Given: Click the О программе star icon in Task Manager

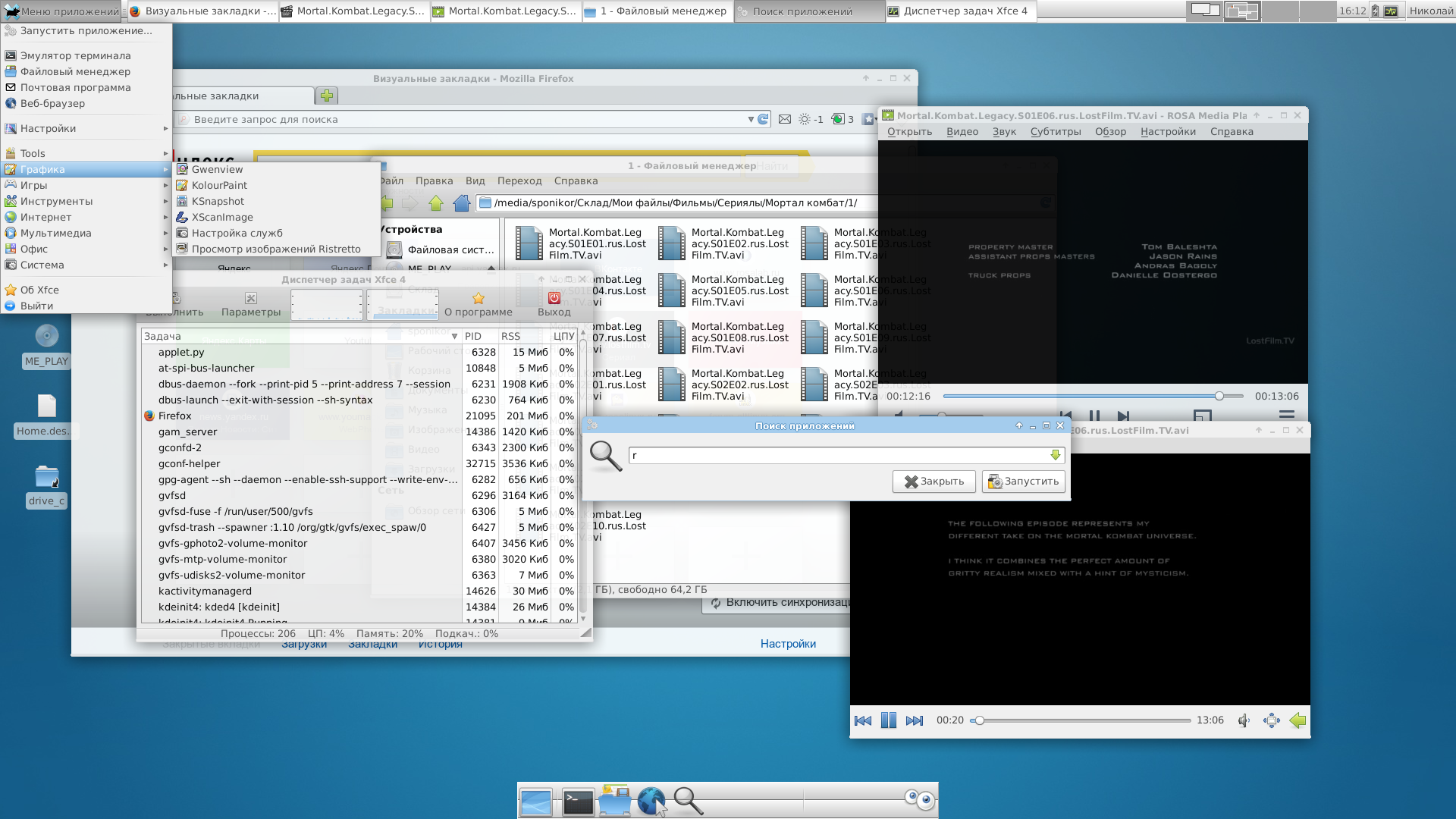Looking at the screenshot, I should (x=478, y=298).
